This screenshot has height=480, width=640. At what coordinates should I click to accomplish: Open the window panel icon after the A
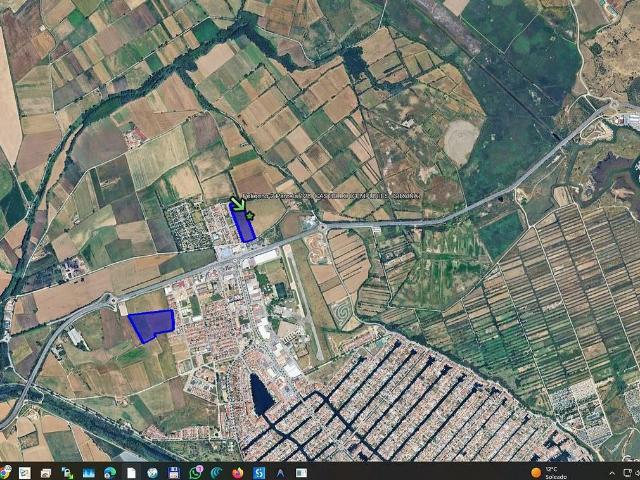pos(302,473)
